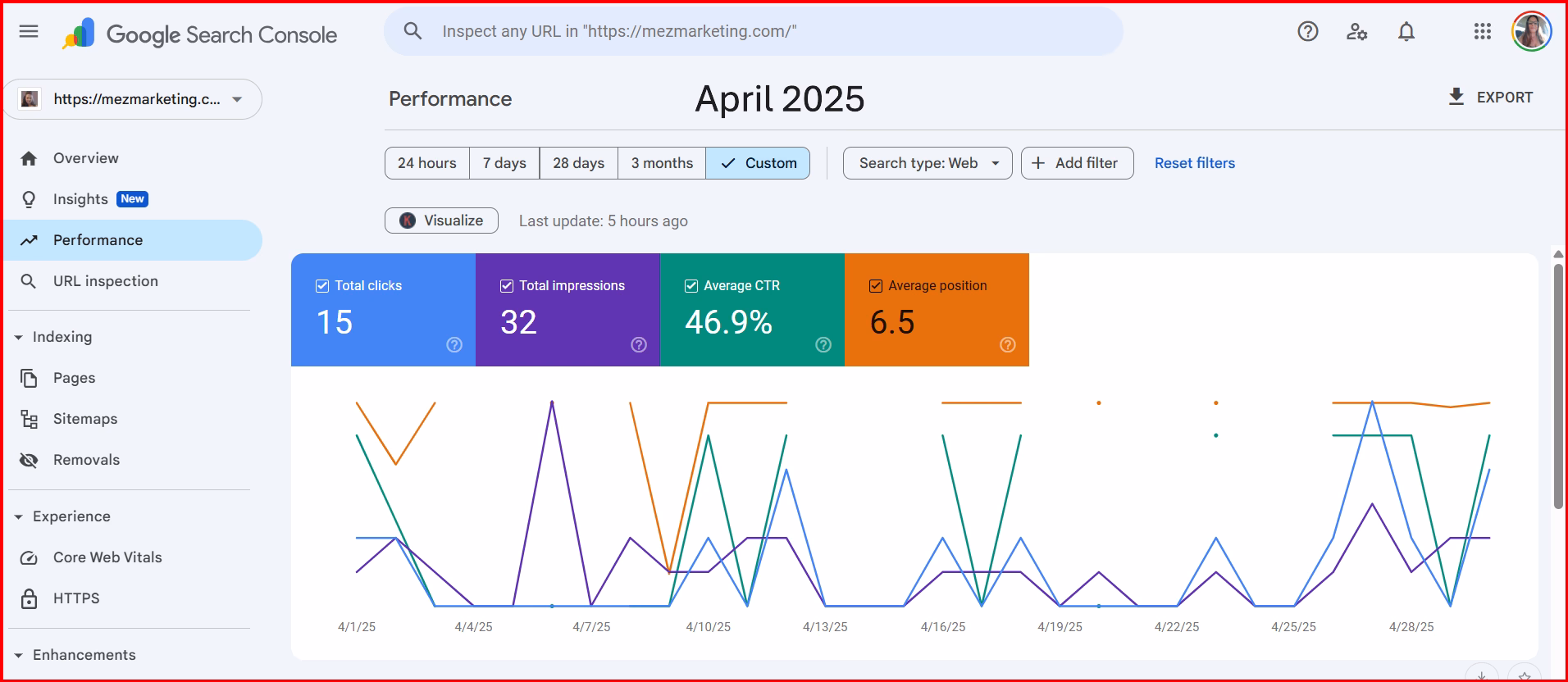The image size is (1568, 682).
Task: Click the Sitemaps tree icon
Action: point(29,419)
